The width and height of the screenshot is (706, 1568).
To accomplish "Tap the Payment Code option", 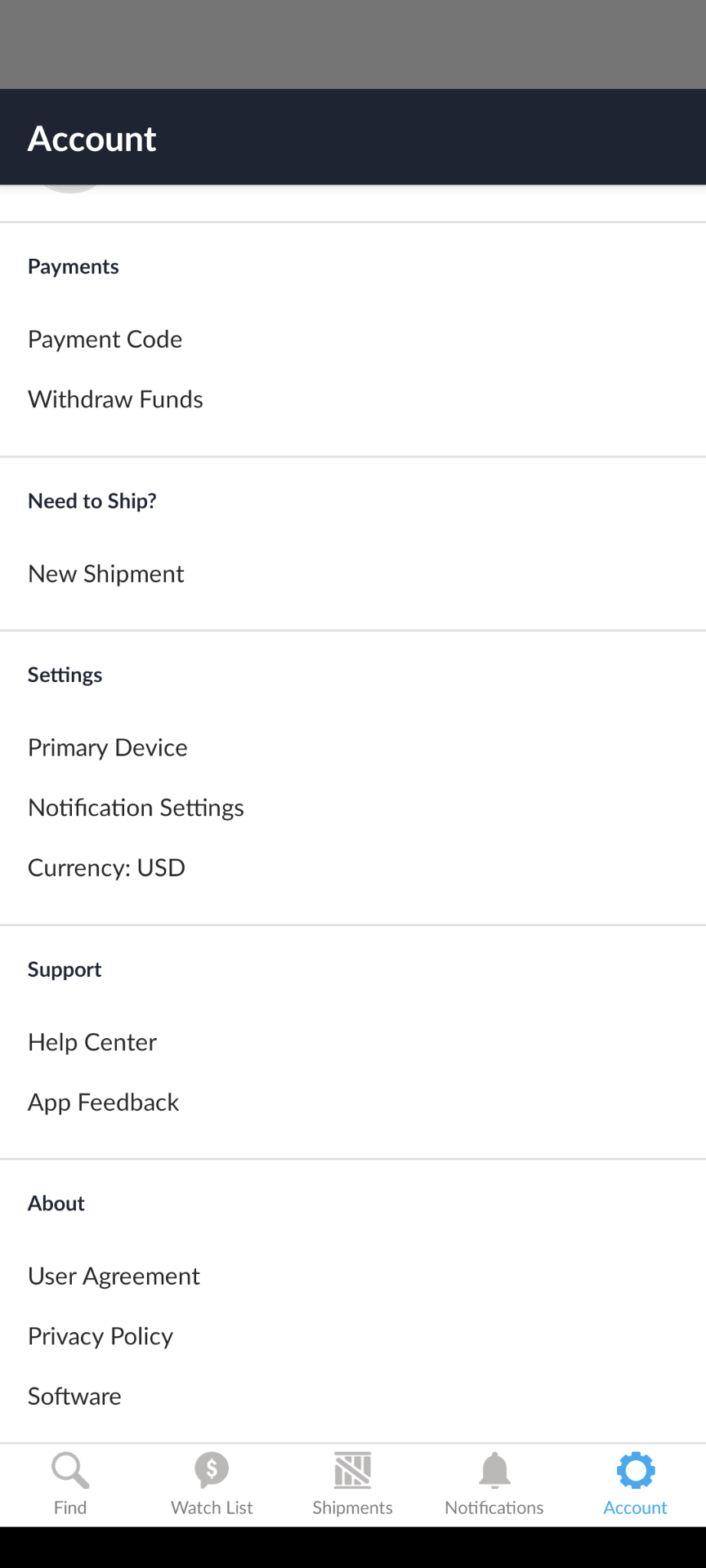I will (105, 339).
